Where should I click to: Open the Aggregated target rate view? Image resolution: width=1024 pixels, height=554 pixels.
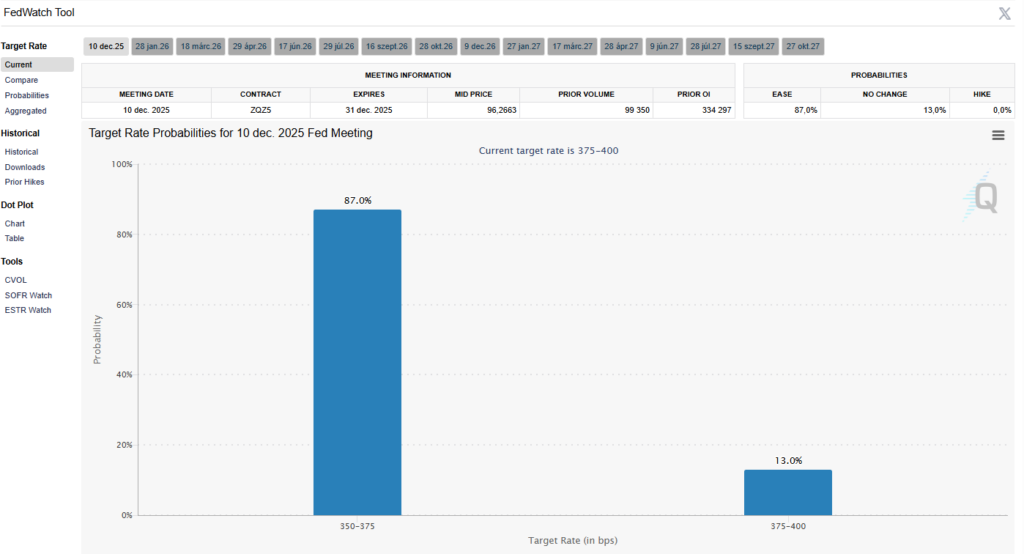(x=26, y=111)
